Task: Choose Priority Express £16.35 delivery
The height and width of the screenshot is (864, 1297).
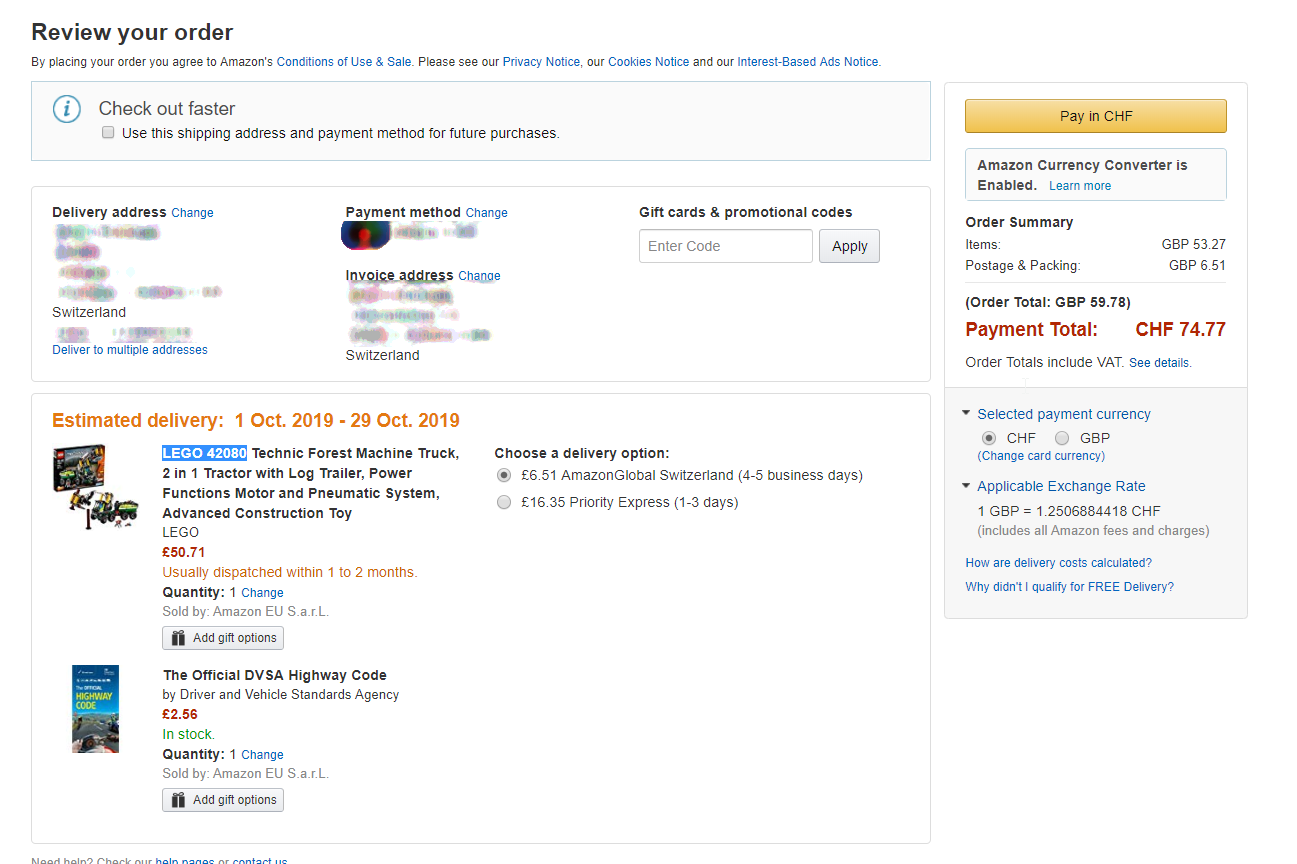Action: point(504,502)
